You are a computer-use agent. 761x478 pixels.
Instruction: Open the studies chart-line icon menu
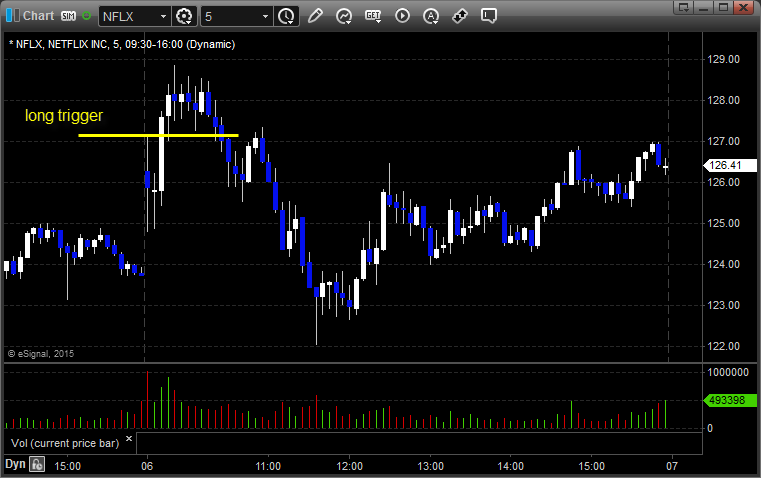pyautogui.click(x=344, y=16)
